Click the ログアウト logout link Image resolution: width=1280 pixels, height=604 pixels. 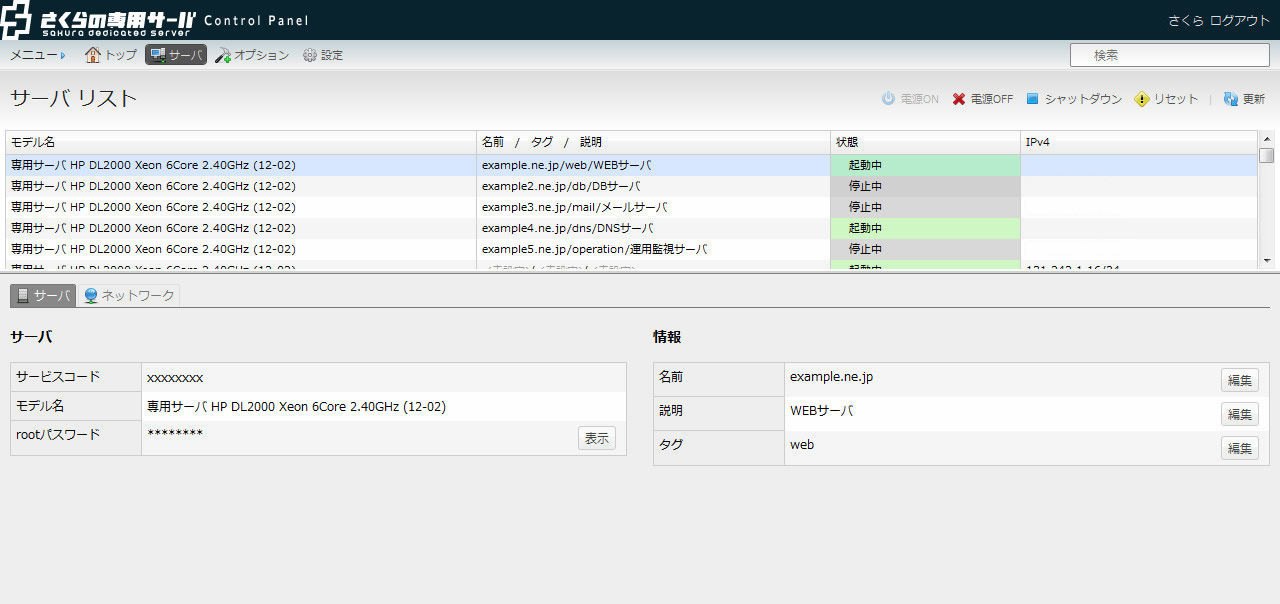(x=1239, y=20)
